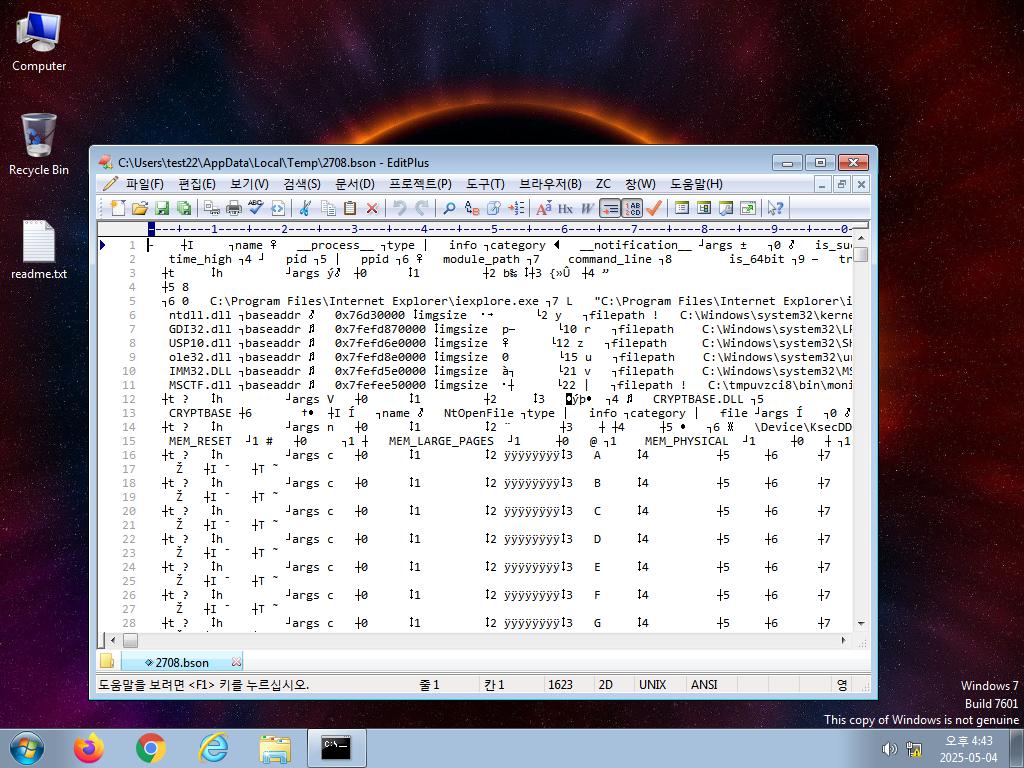Click the context help arrow-question icon
The height and width of the screenshot is (768, 1024).
[775, 208]
